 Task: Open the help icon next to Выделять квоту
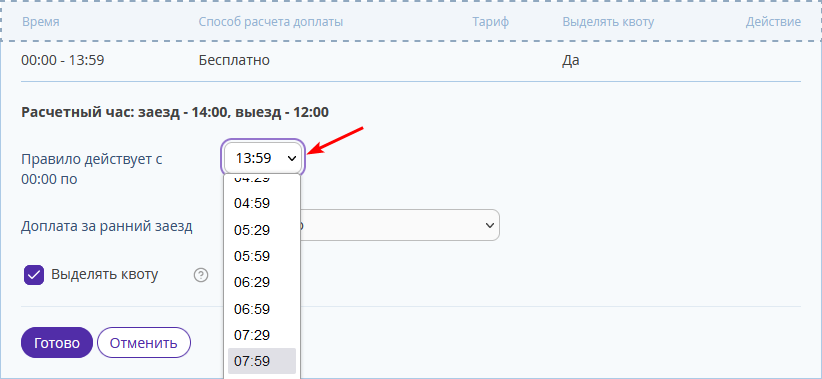coord(201,275)
